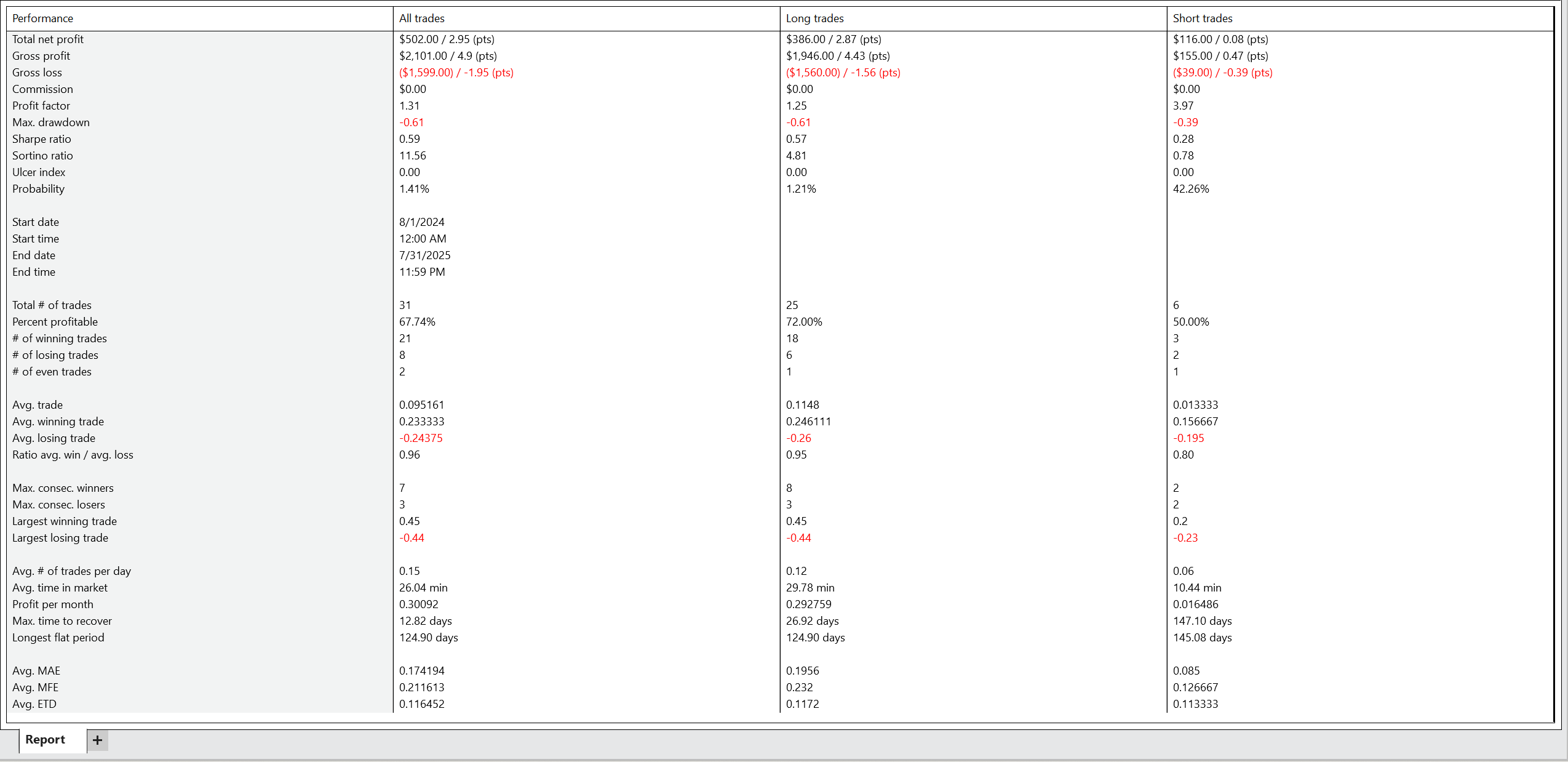Click the 145.08 days flat period value
Image resolution: width=1568 pixels, height=762 pixels.
(x=1203, y=638)
